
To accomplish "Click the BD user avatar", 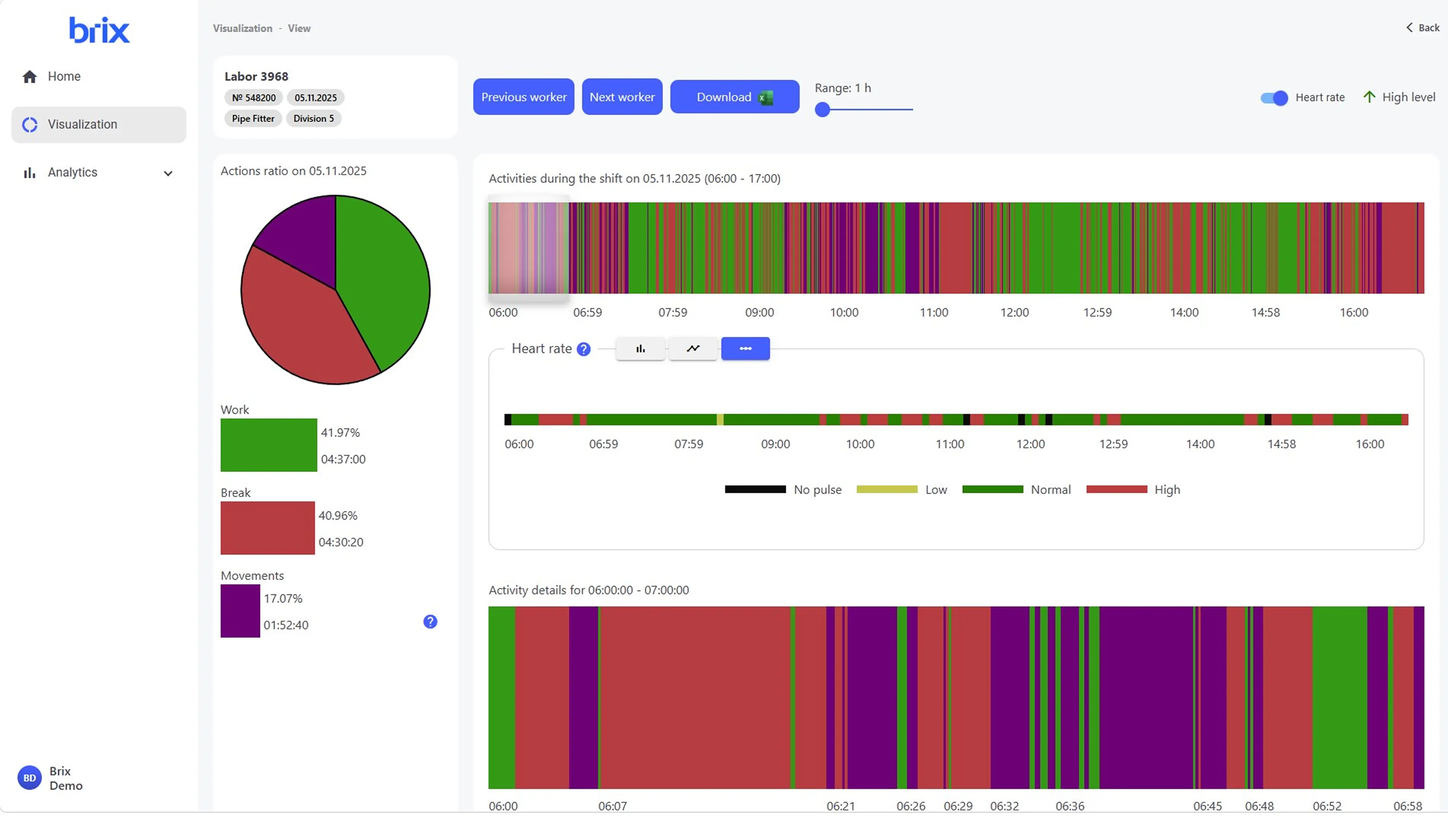I will point(30,778).
